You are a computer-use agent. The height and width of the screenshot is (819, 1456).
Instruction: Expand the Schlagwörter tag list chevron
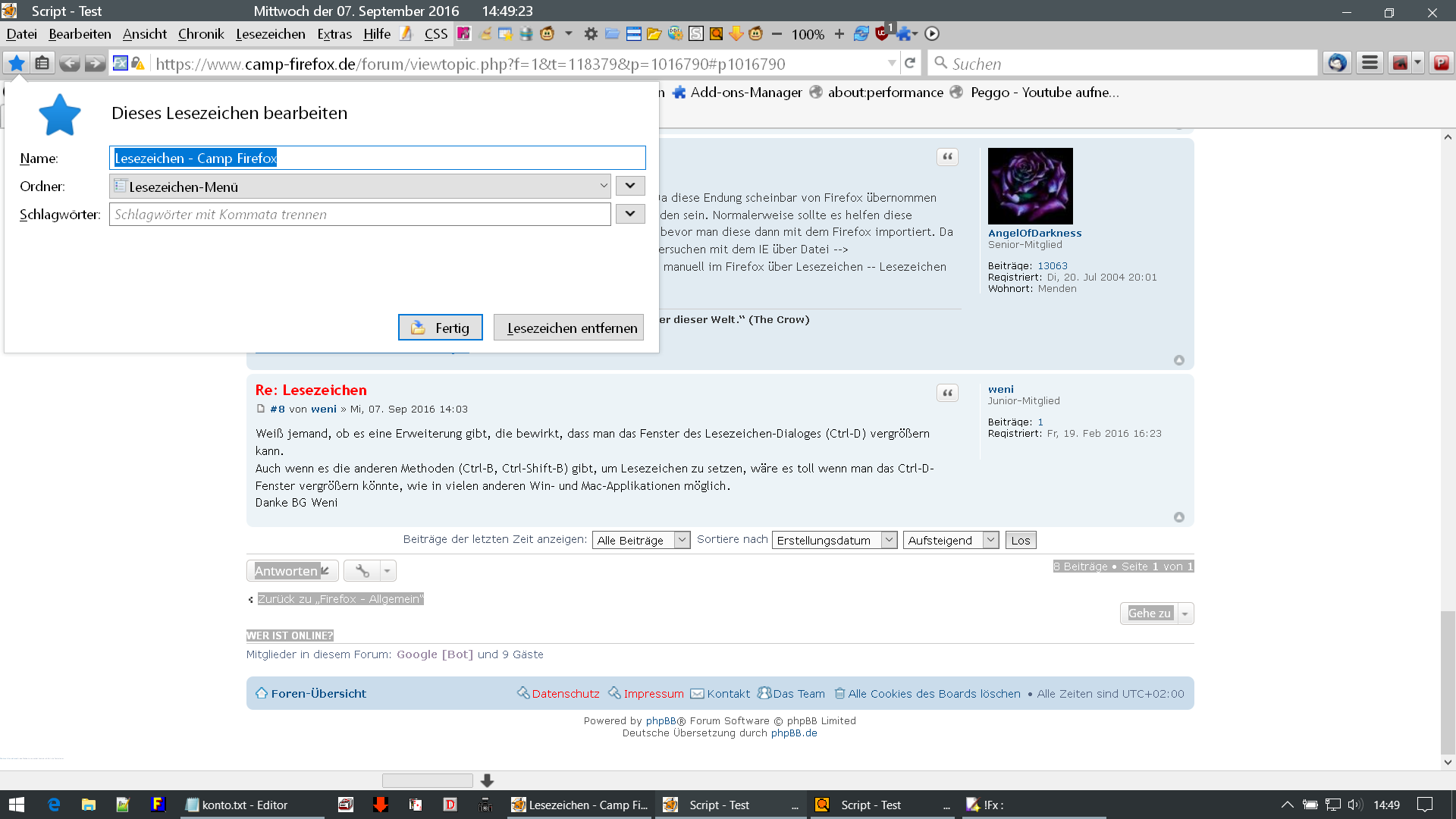629,214
